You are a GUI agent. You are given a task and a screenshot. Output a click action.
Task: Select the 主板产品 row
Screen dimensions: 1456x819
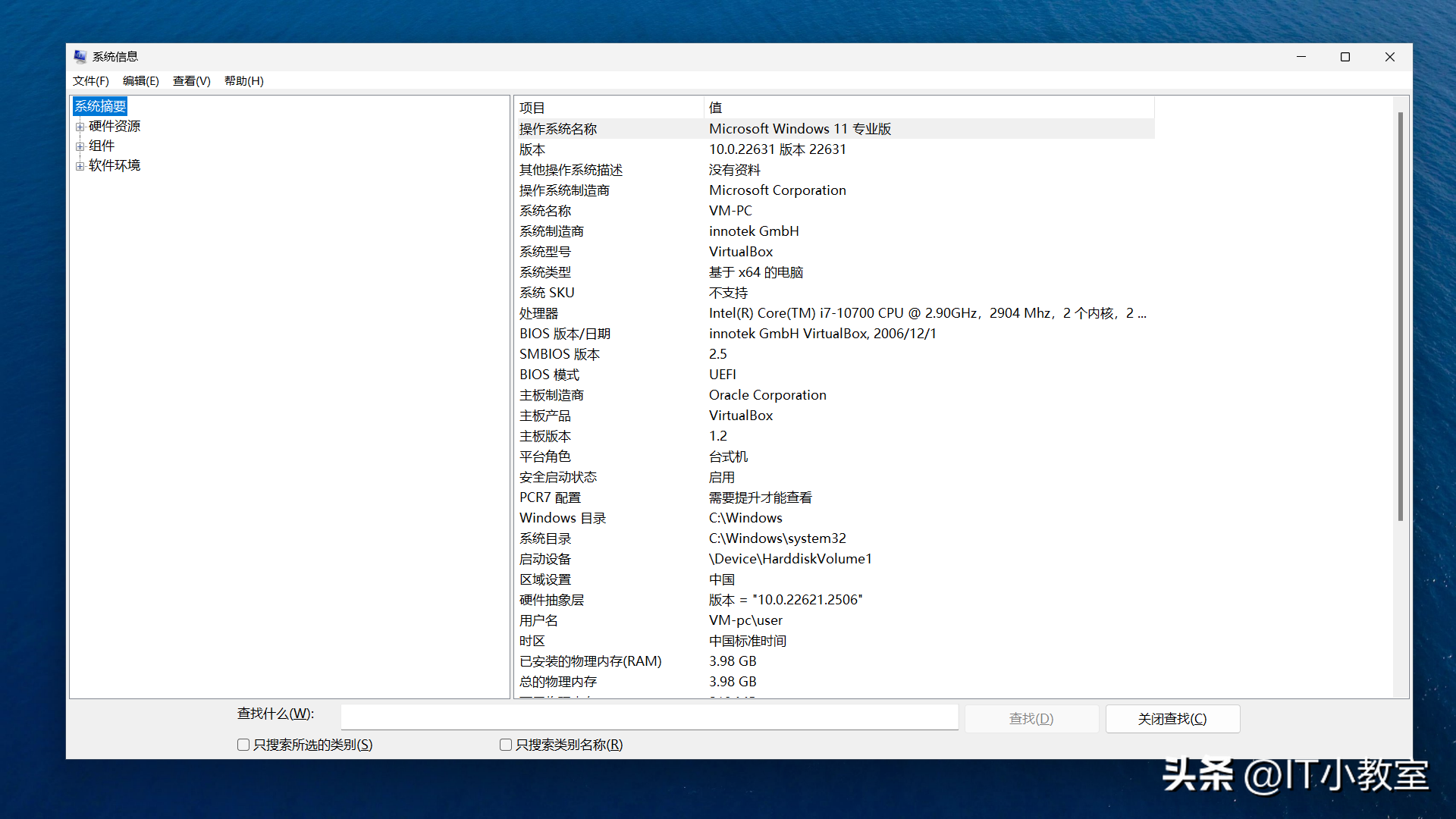click(835, 416)
